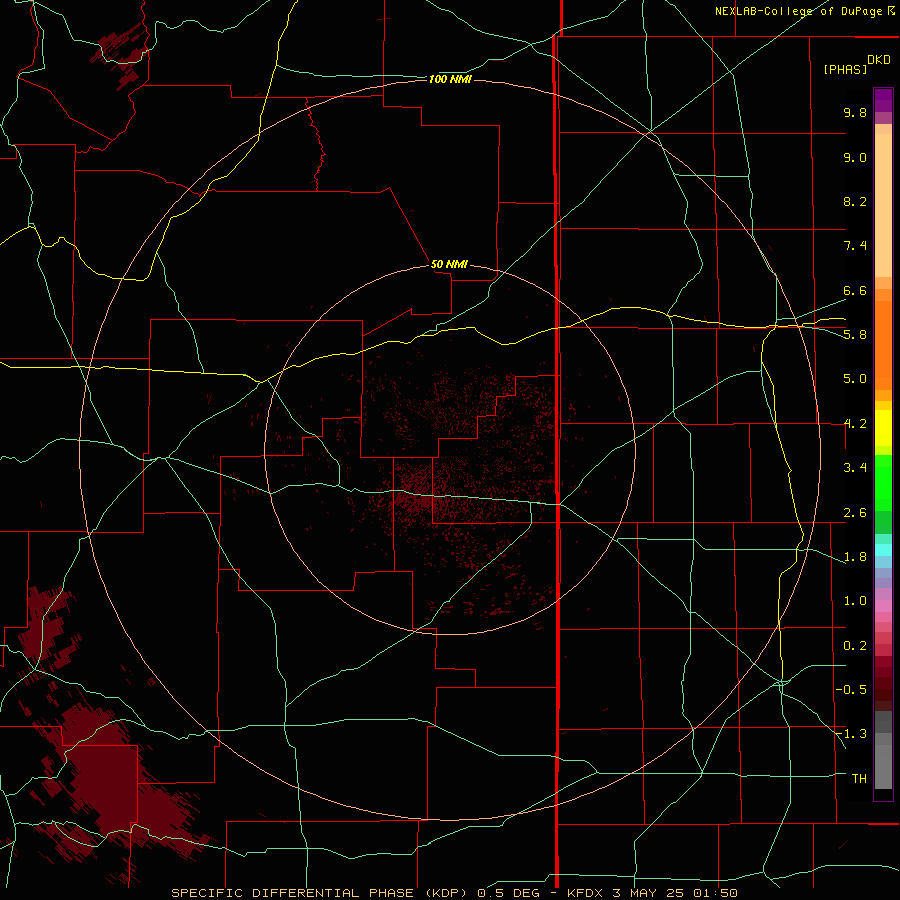
Task: Select the 5.0 value on the scale
Action: (x=855, y=379)
